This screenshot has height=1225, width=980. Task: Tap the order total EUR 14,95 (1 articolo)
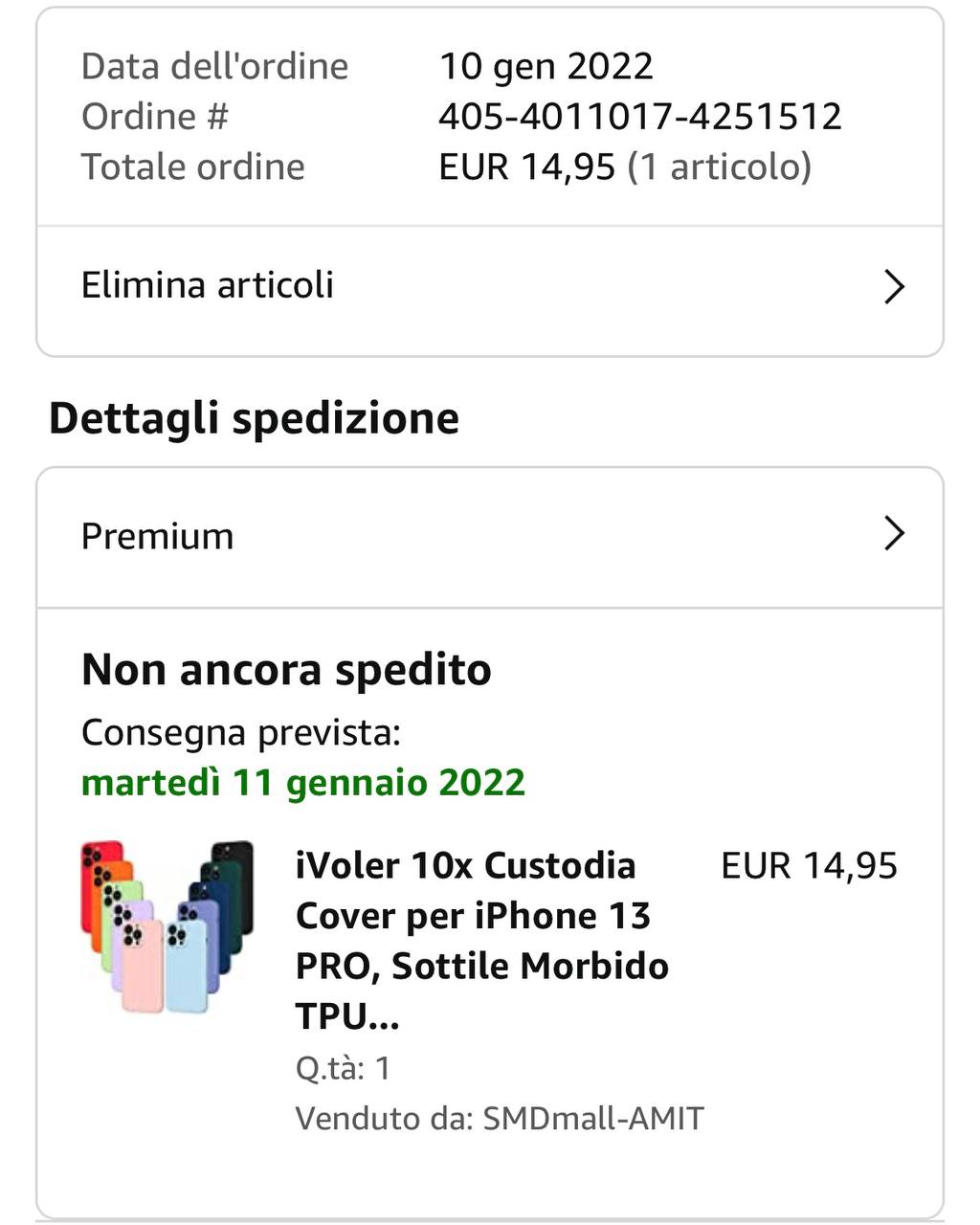pos(624,167)
